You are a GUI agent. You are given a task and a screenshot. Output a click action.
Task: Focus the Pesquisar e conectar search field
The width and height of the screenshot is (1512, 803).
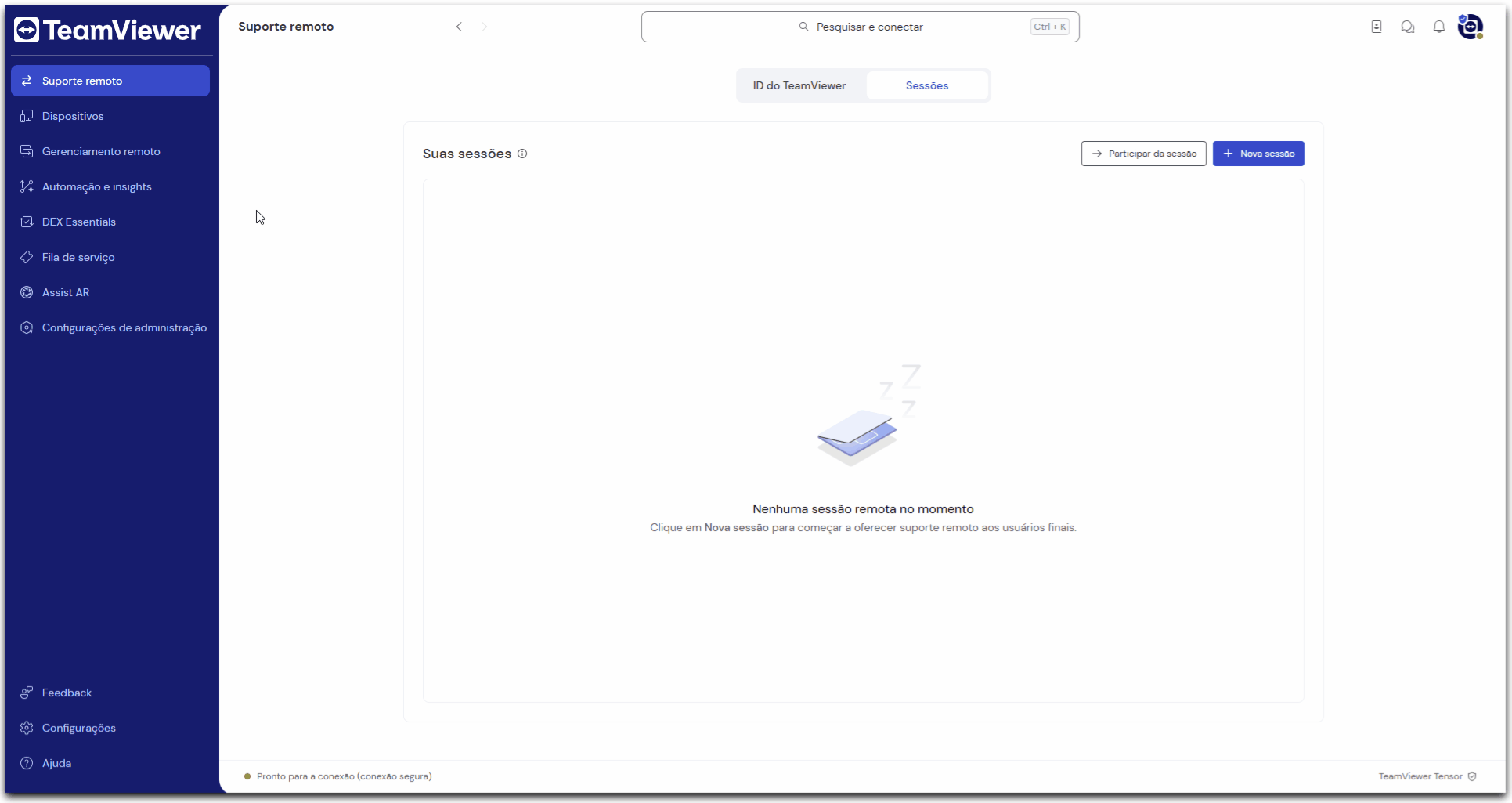pos(860,27)
